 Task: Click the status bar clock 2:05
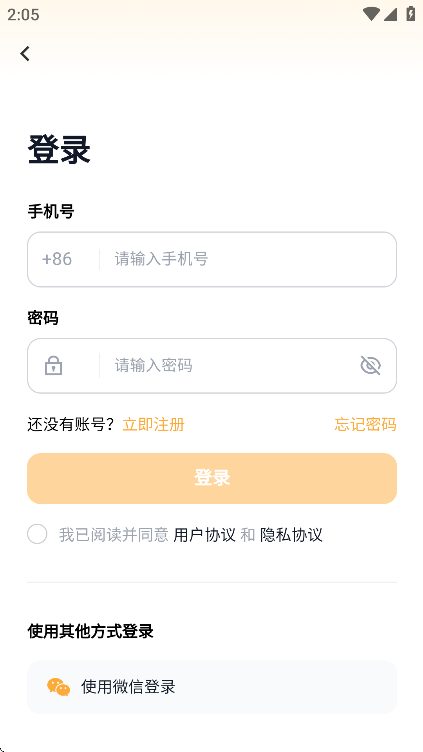(23, 14)
